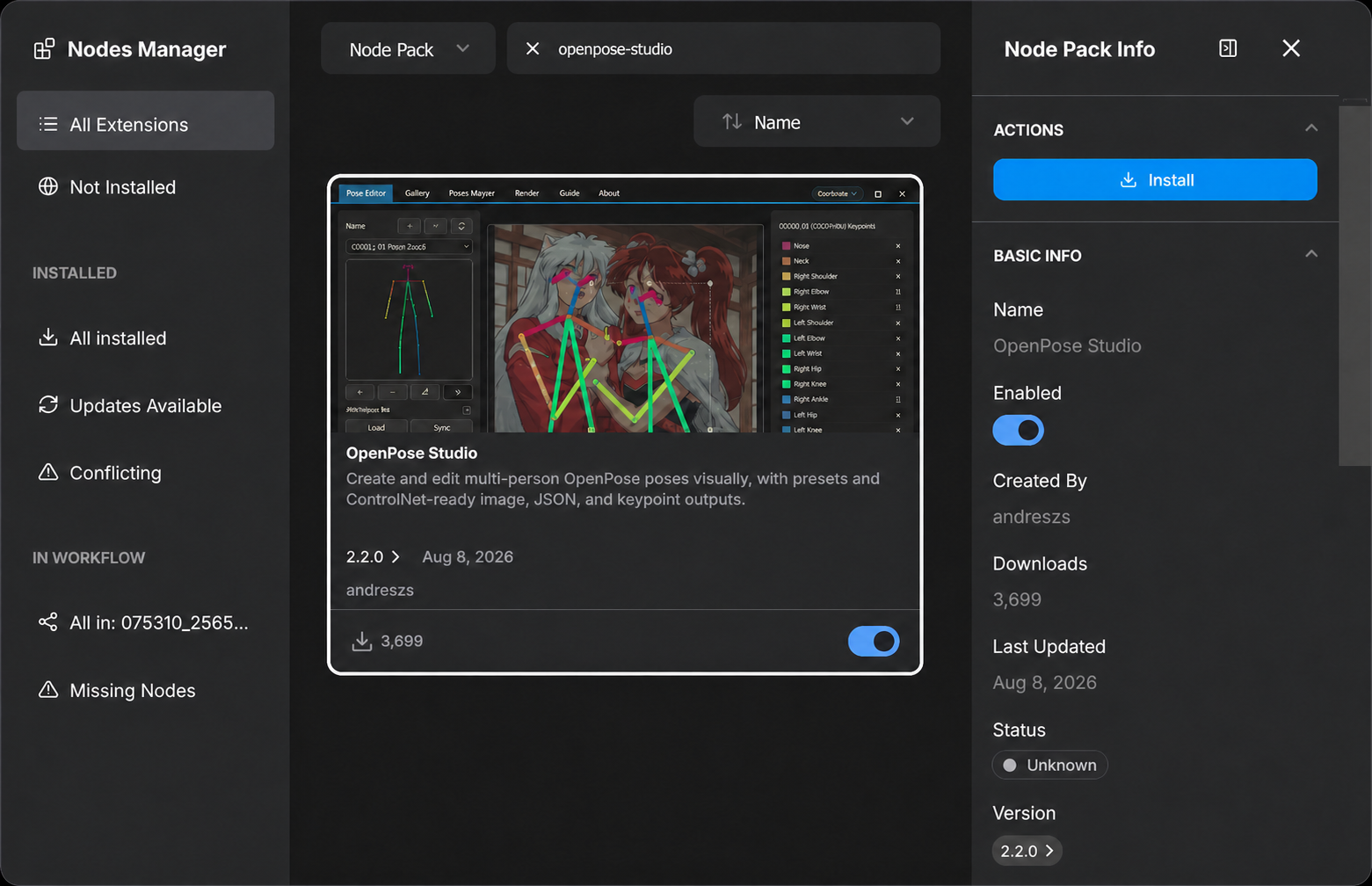Click the author name andreszs on the card
This screenshot has width=1372, height=886.
[x=380, y=591]
